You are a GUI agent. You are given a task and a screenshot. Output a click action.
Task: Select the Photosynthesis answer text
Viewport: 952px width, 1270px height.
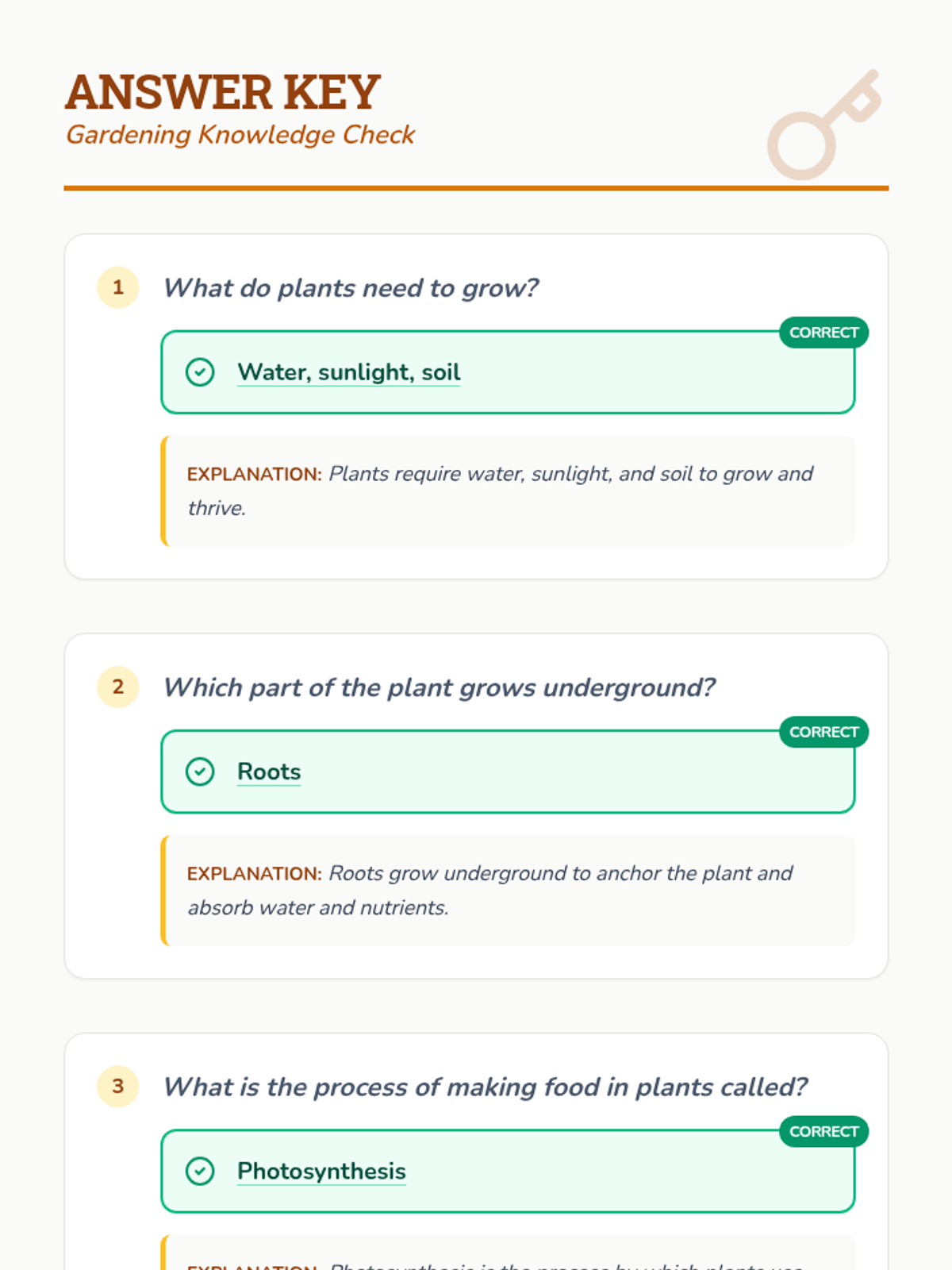(321, 1171)
